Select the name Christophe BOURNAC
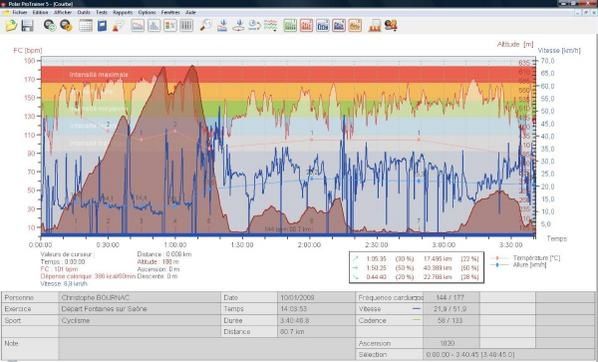Screen dimensions: 598x362 coord(95,298)
